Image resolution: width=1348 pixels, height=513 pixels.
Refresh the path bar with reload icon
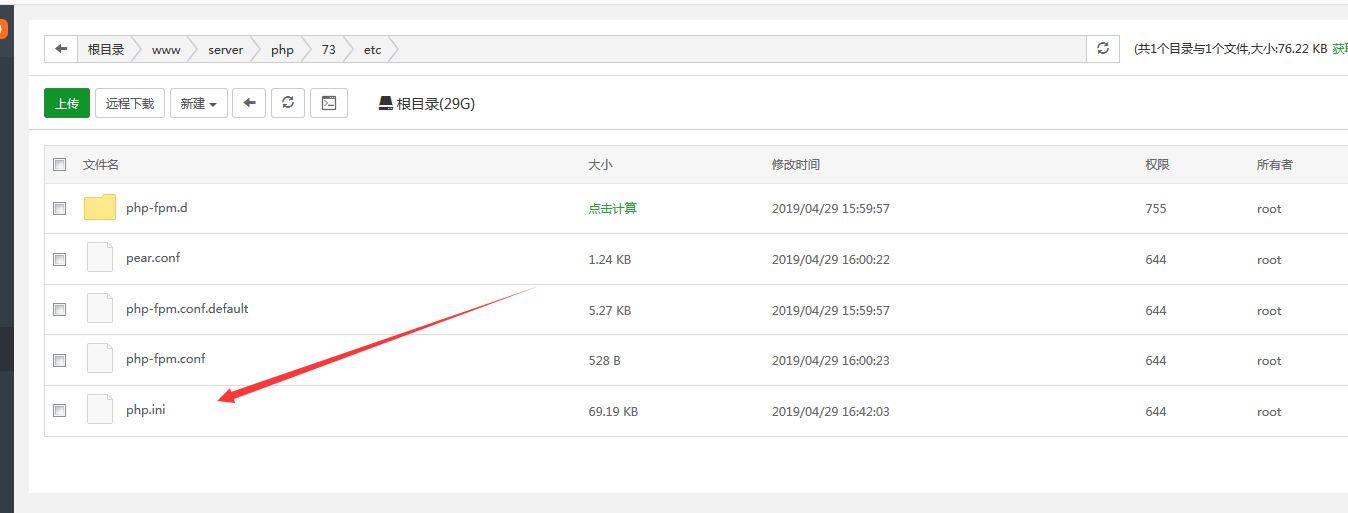pyautogui.click(x=1102, y=49)
